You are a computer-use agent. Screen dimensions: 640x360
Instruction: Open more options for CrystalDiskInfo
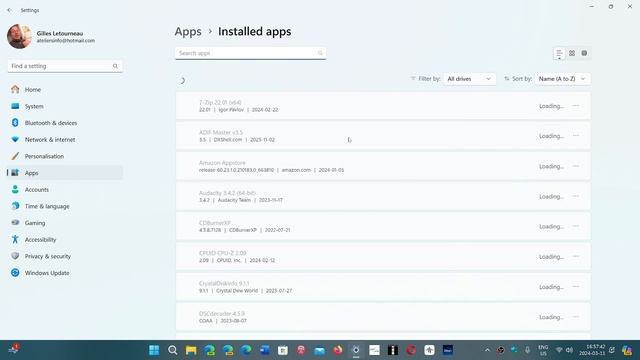(x=576, y=287)
